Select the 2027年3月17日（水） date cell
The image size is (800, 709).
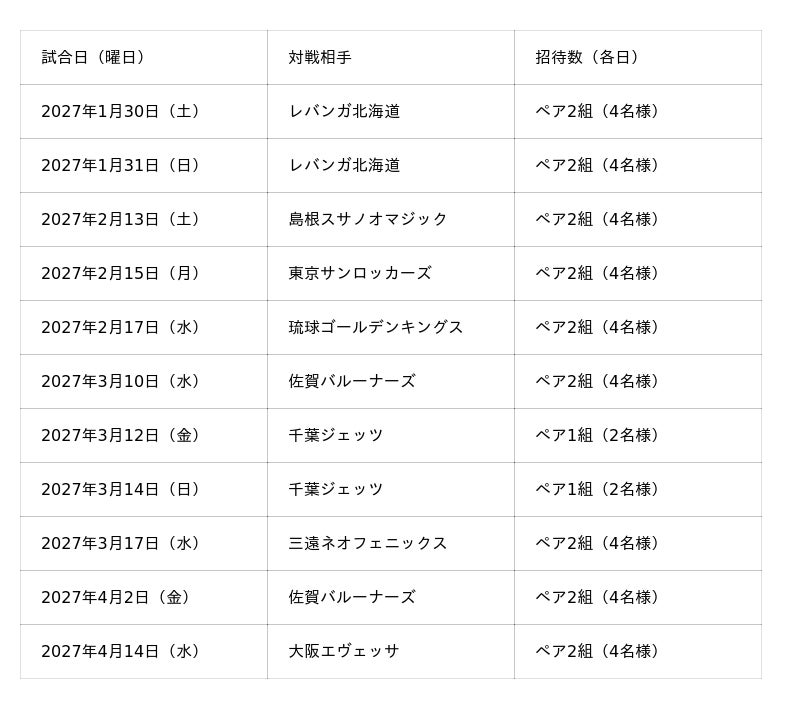(x=143, y=544)
